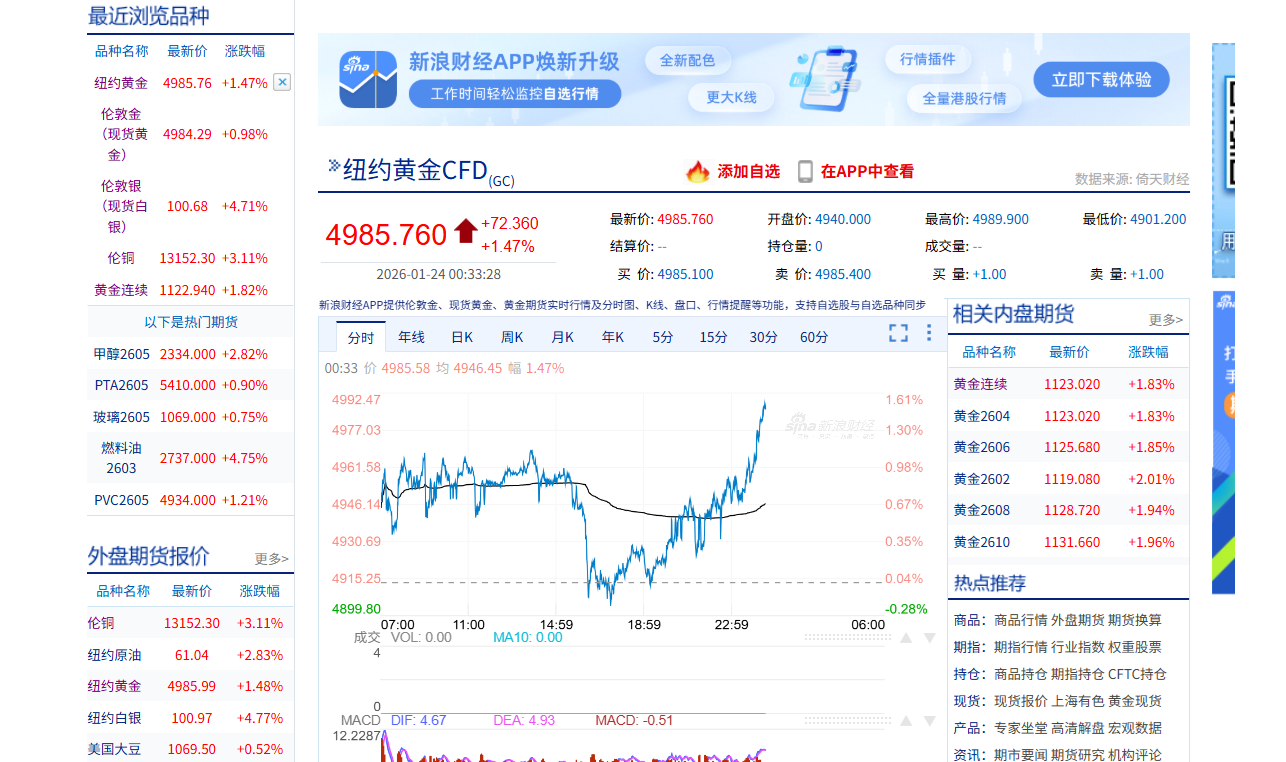Open 黄金2604 related futures row
This screenshot has height=762, width=1286.
pos(982,416)
